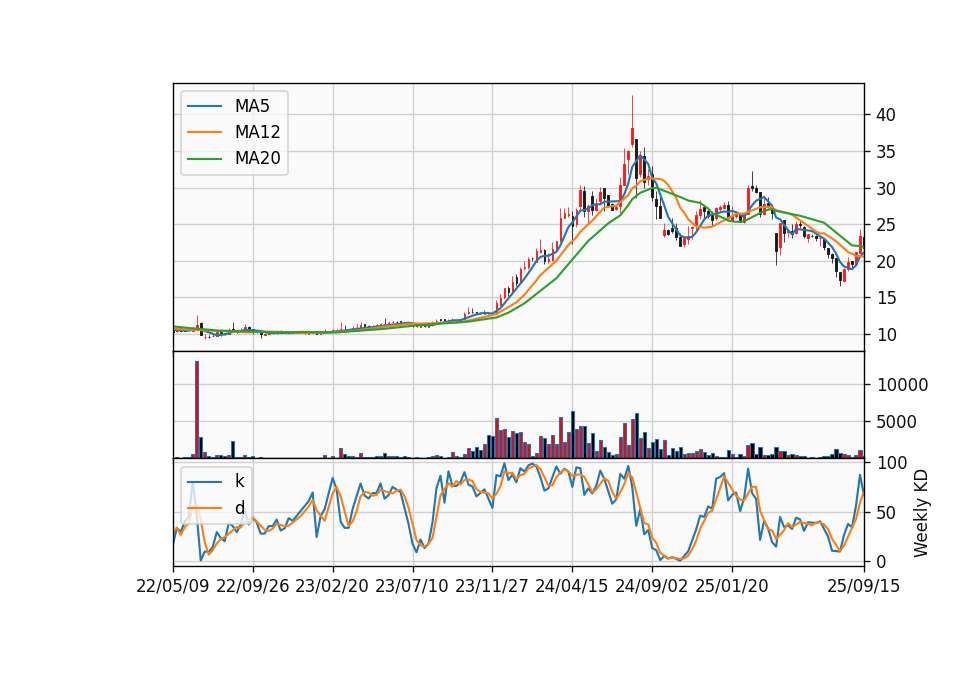The height and width of the screenshot is (690, 960).
Task: Click the price axis value 40
Action: (x=886, y=114)
